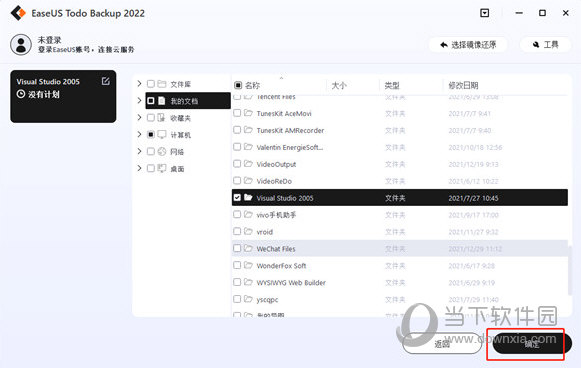Click the vroid folder icon
This screenshot has height=368, width=581.
point(248,231)
